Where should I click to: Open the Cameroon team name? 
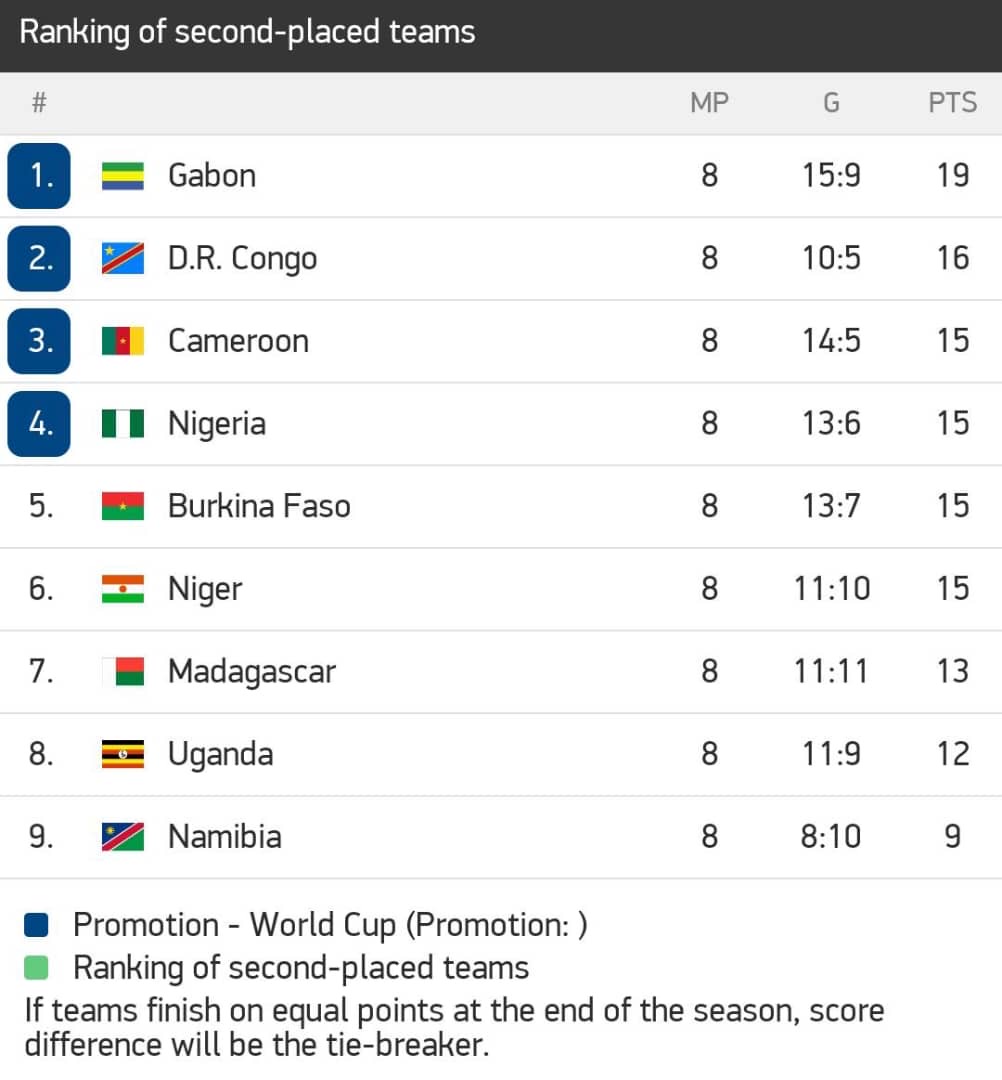238,341
